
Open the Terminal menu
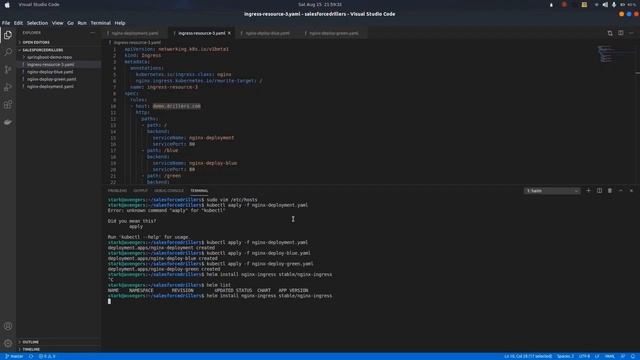(100, 23)
